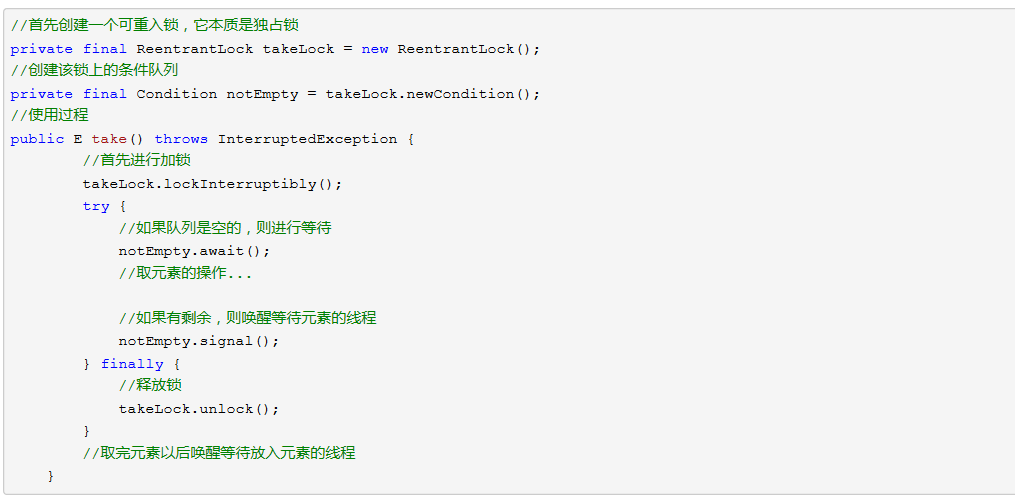This screenshot has width=1015, height=497.
Task: Click the try keyword
Action: 96,207
